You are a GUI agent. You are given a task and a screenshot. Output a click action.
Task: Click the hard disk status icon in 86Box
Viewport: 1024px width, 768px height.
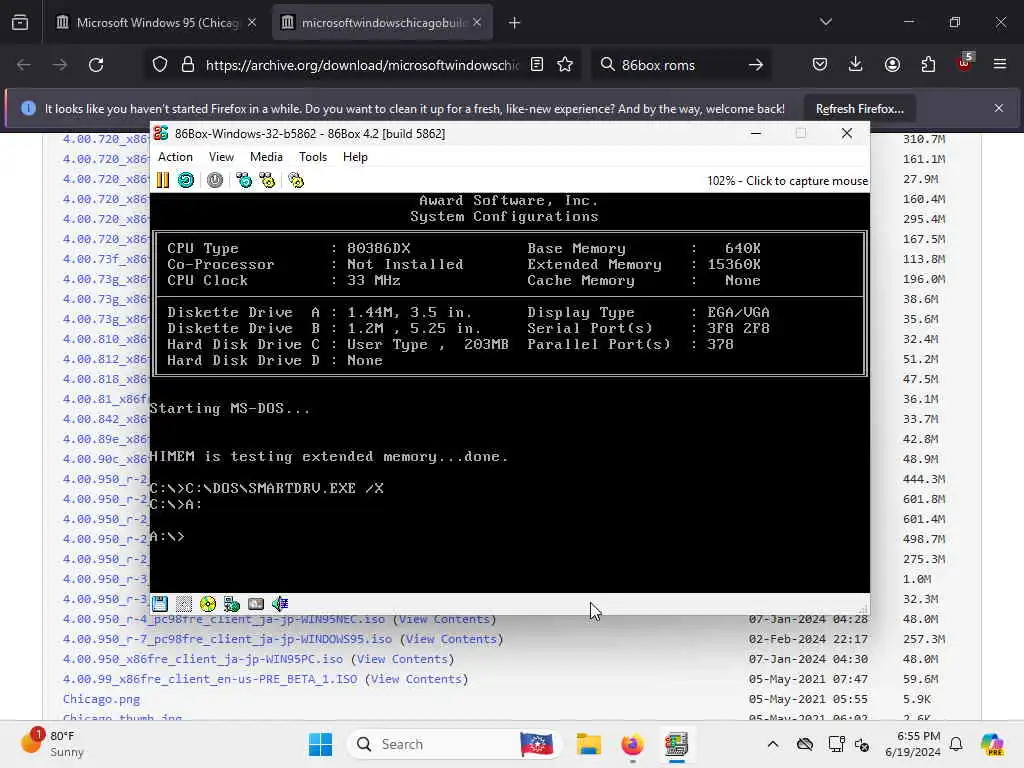click(256, 604)
